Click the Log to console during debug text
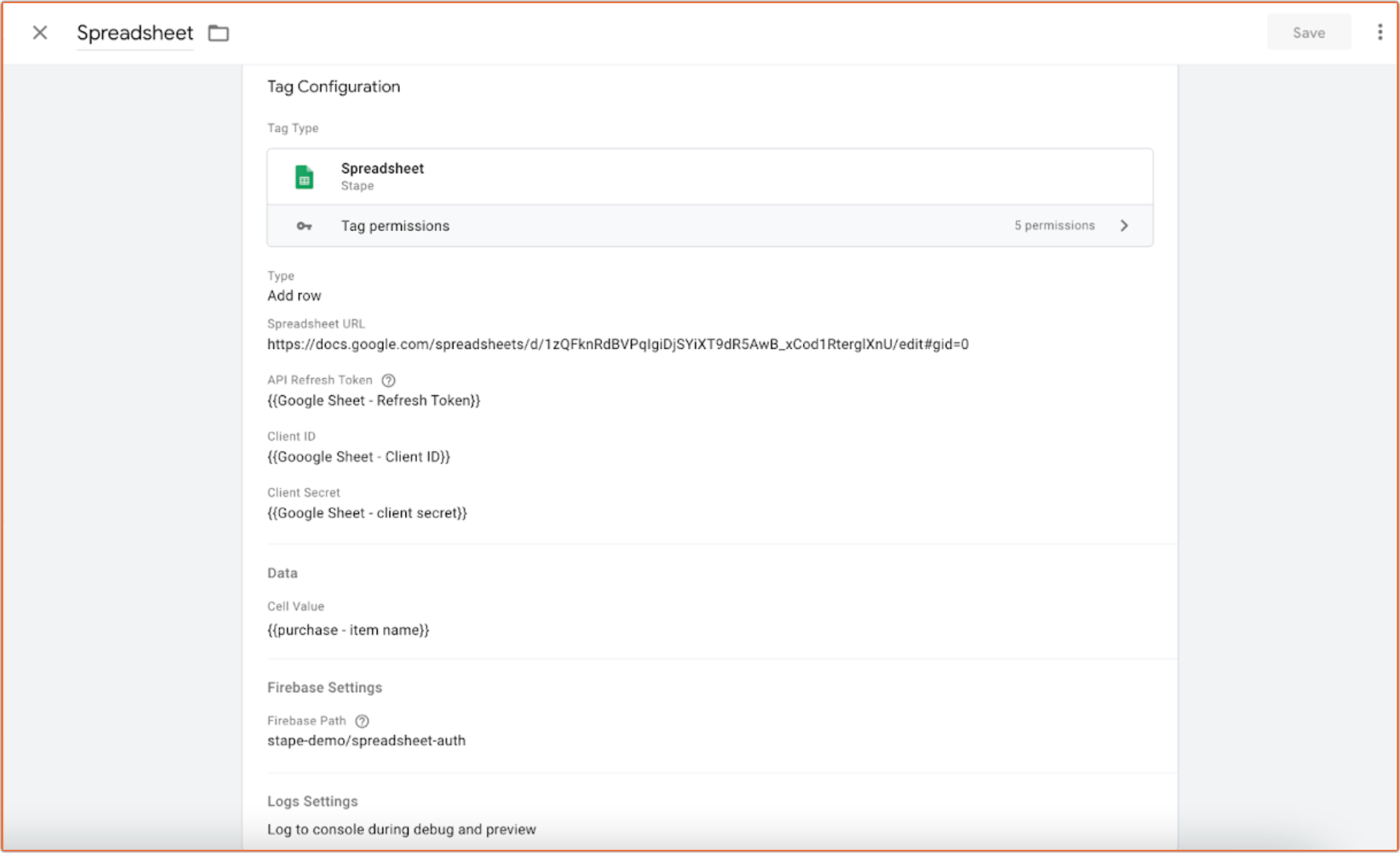 coord(402,829)
